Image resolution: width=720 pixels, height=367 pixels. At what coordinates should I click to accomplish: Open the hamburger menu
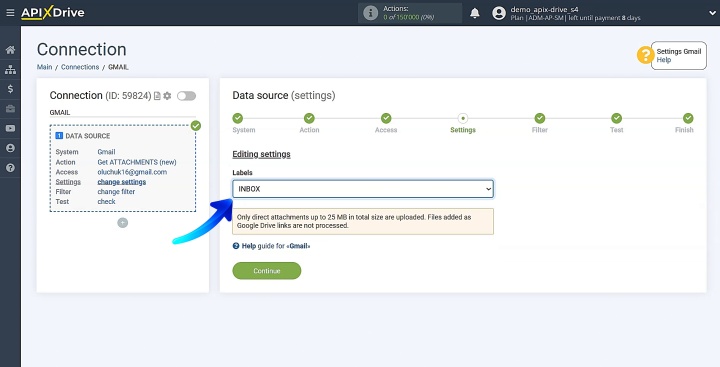[10, 13]
